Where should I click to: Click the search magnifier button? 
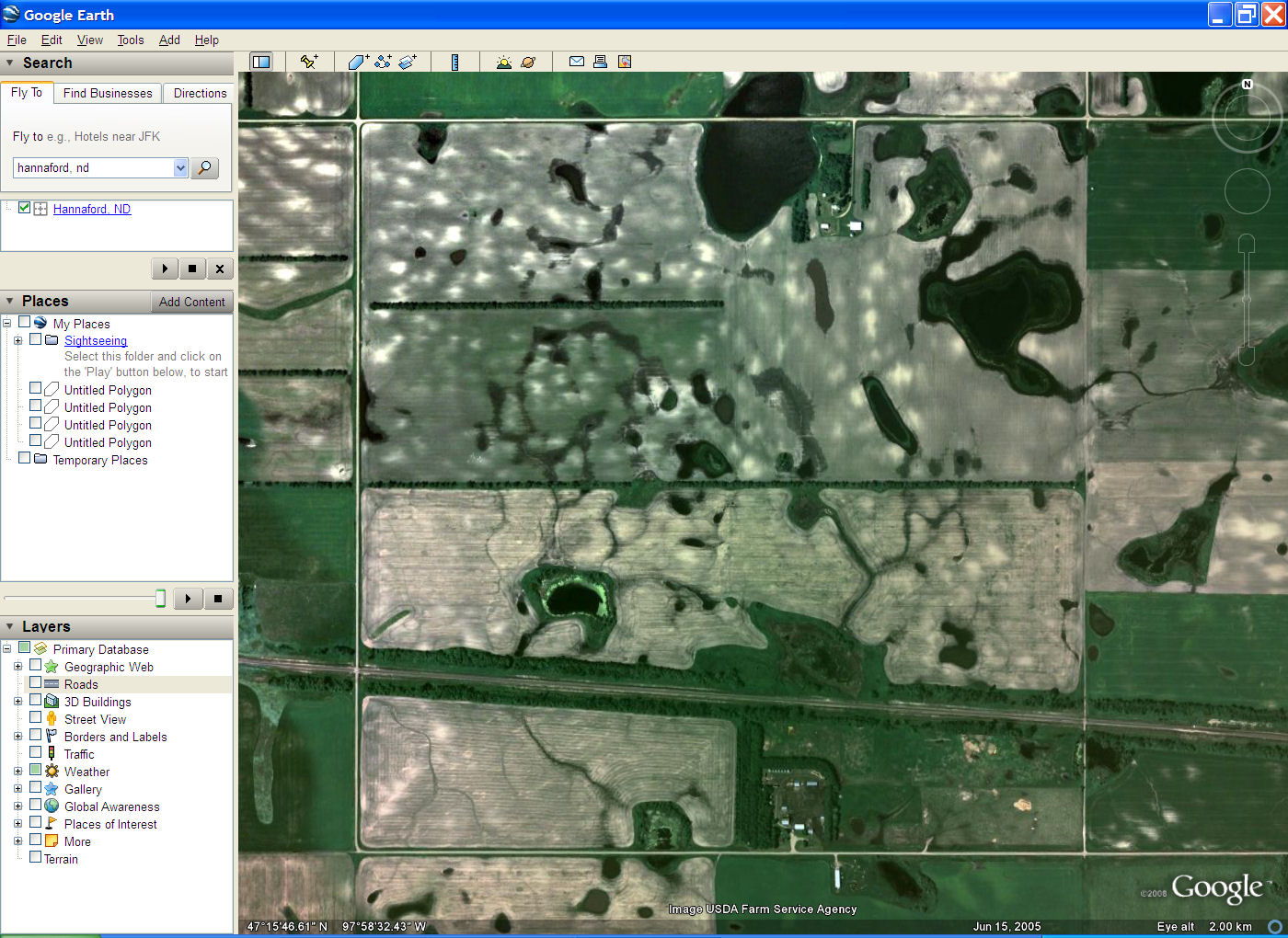pyautogui.click(x=204, y=167)
